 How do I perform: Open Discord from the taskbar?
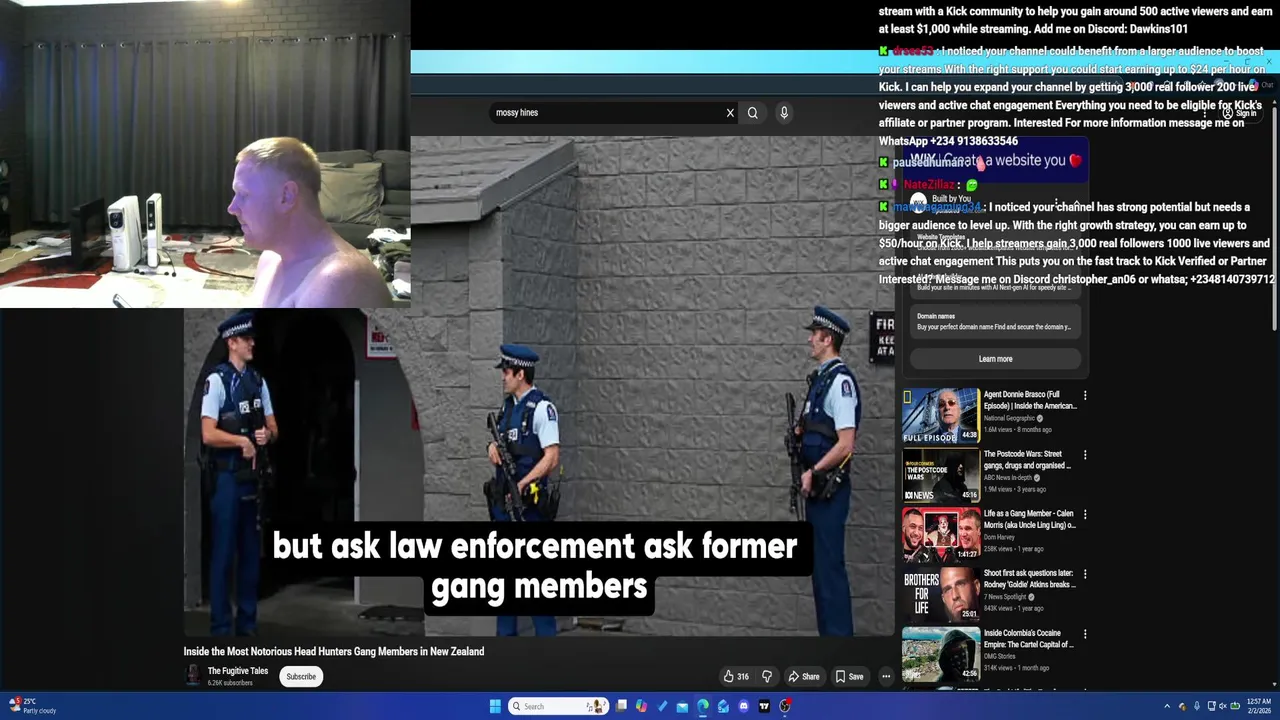[x=744, y=706]
